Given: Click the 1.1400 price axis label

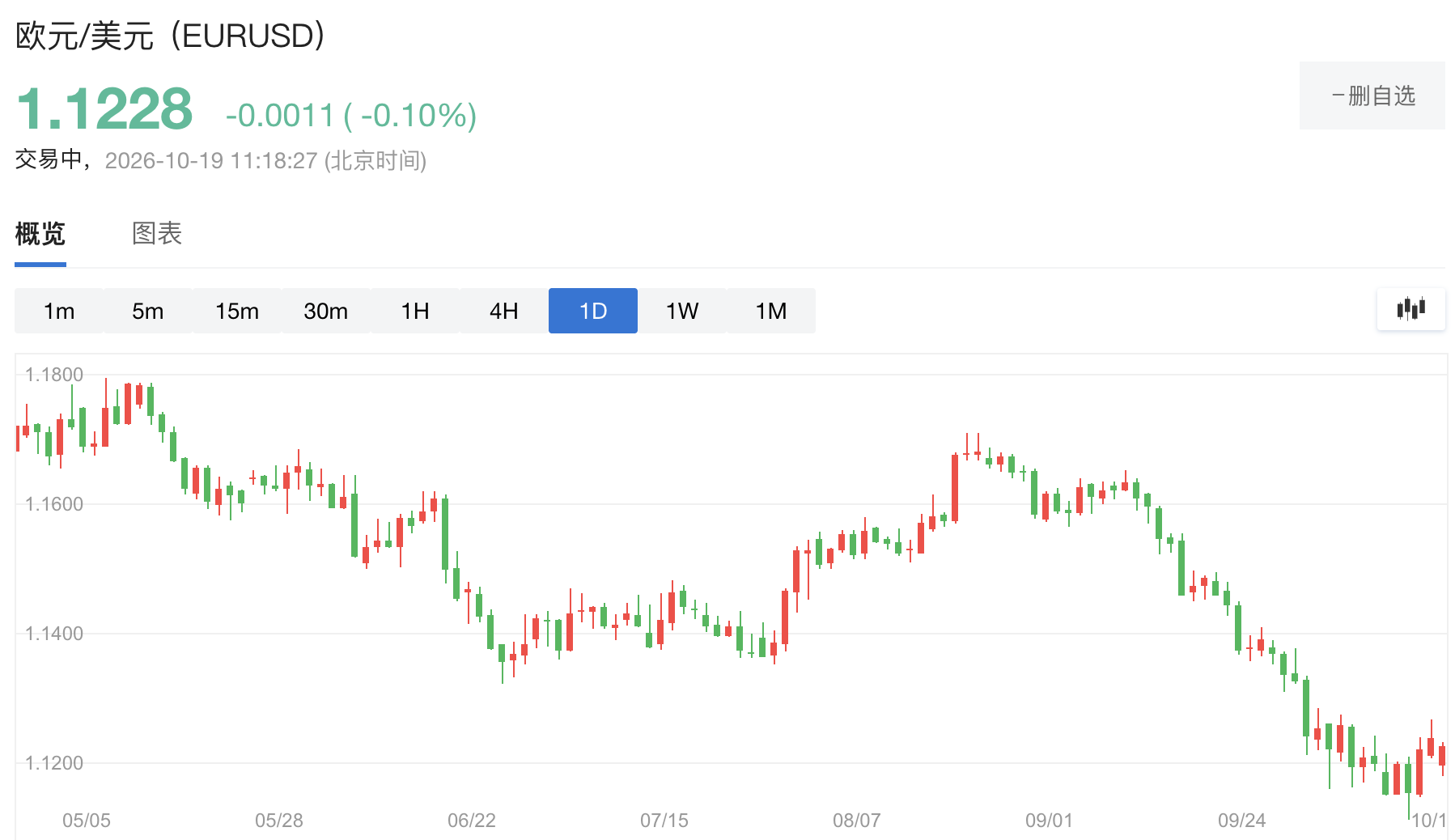Looking at the screenshot, I should tap(54, 634).
